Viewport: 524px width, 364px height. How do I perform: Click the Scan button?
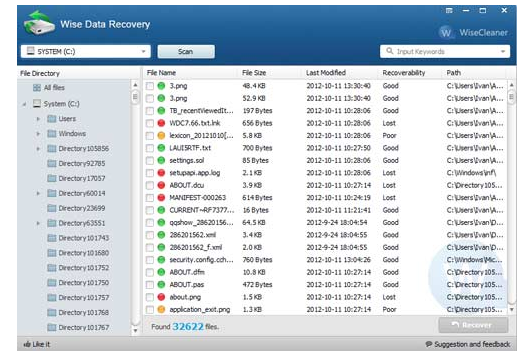tap(186, 51)
